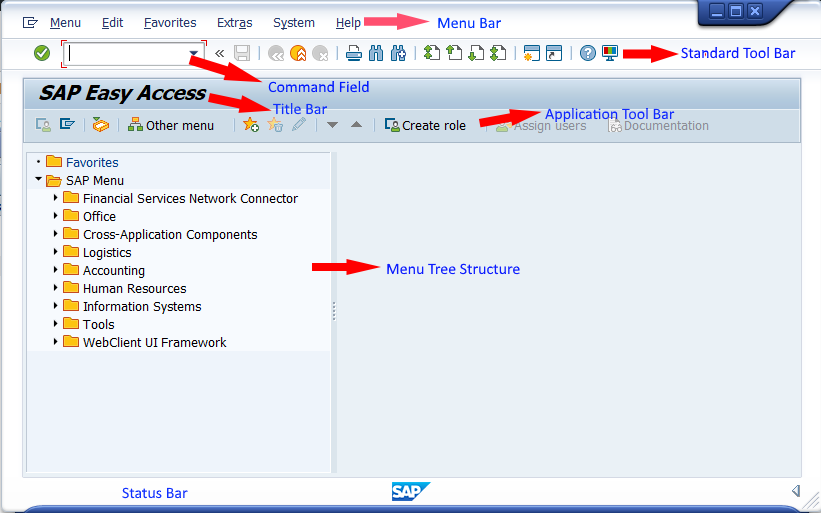Viewport: 821px width, 513px height.
Task: Select the Human Resources tree item label
Action: pyautogui.click(x=135, y=288)
